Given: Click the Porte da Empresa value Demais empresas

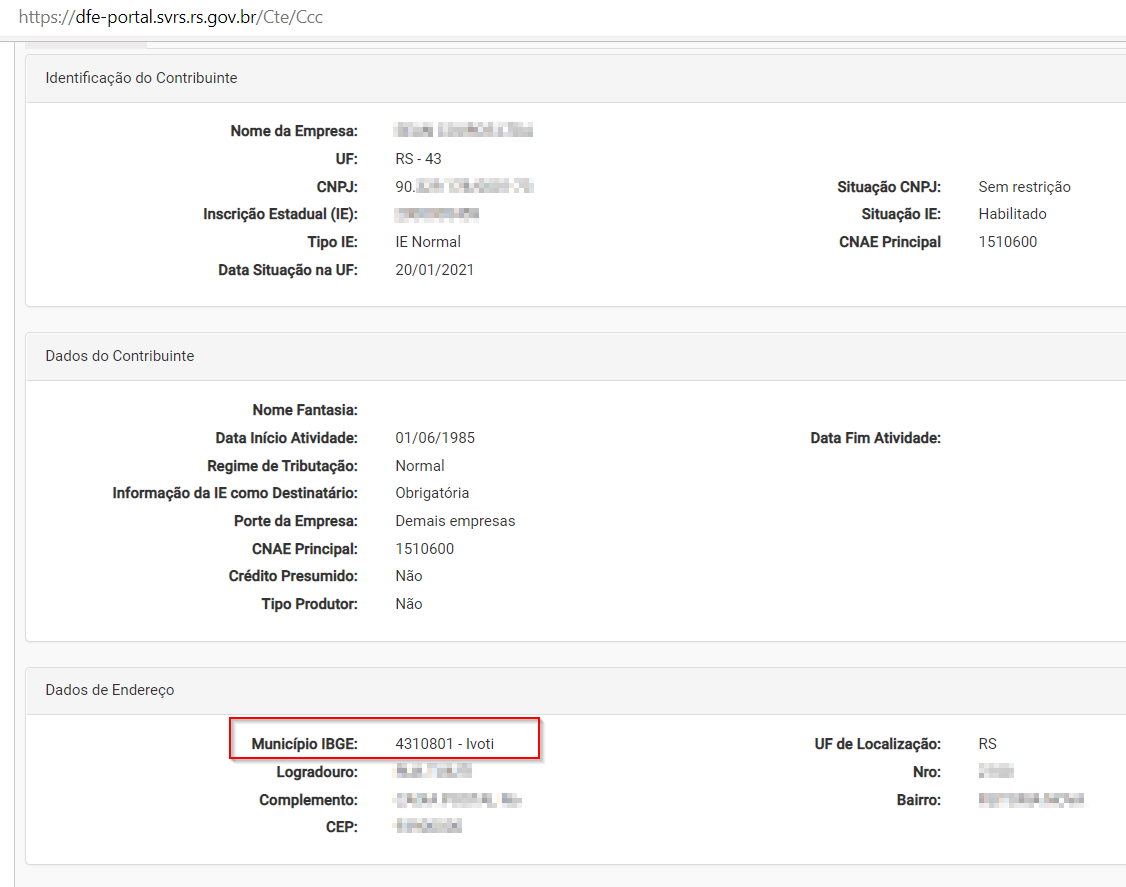Looking at the screenshot, I should click(x=455, y=521).
